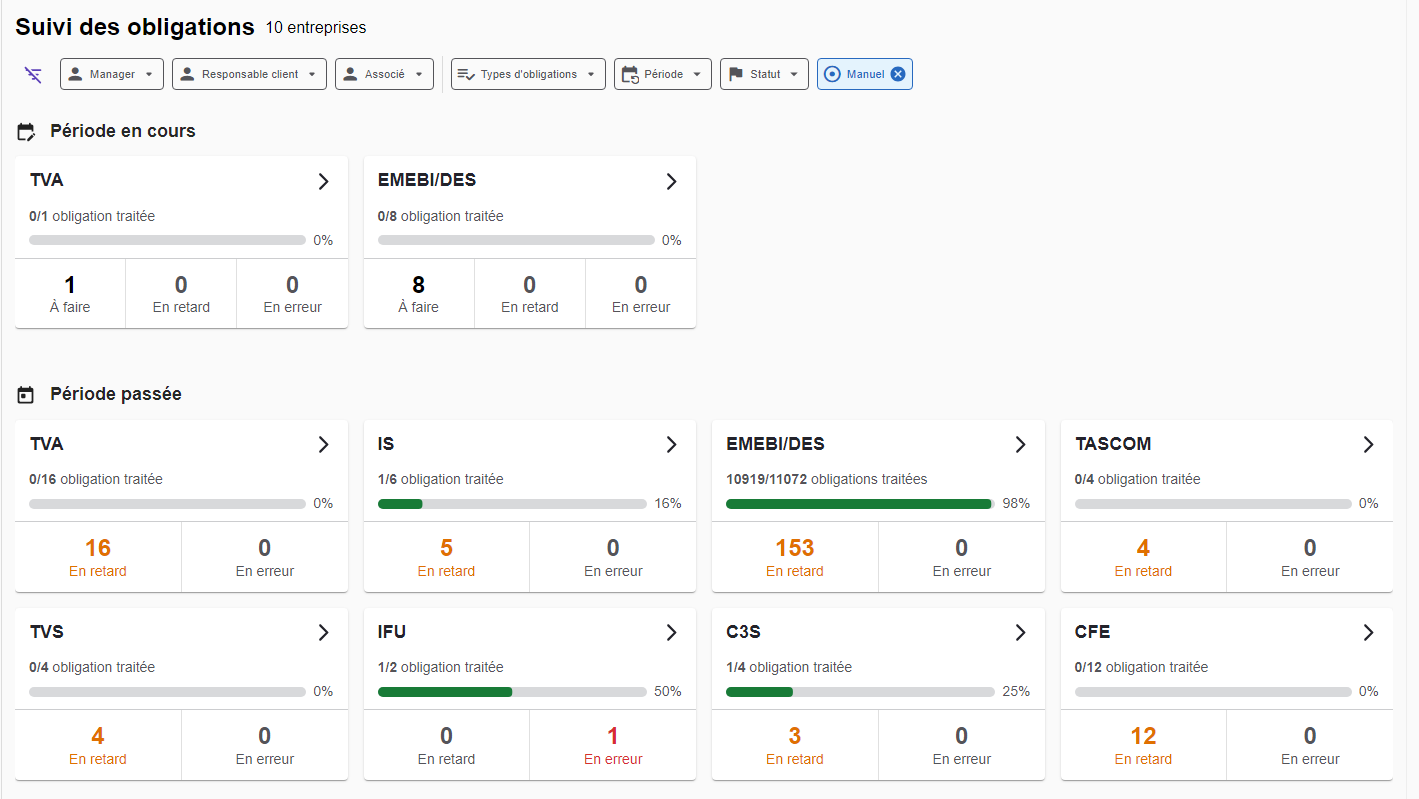
Task: Click 16 En retard in past TVA
Action: tap(98, 557)
